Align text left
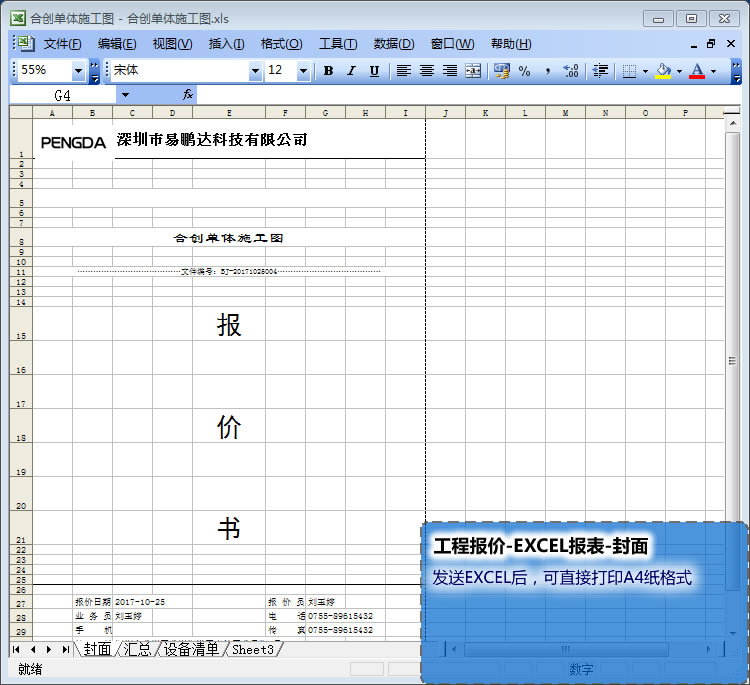The height and width of the screenshot is (685, 750). [404, 71]
